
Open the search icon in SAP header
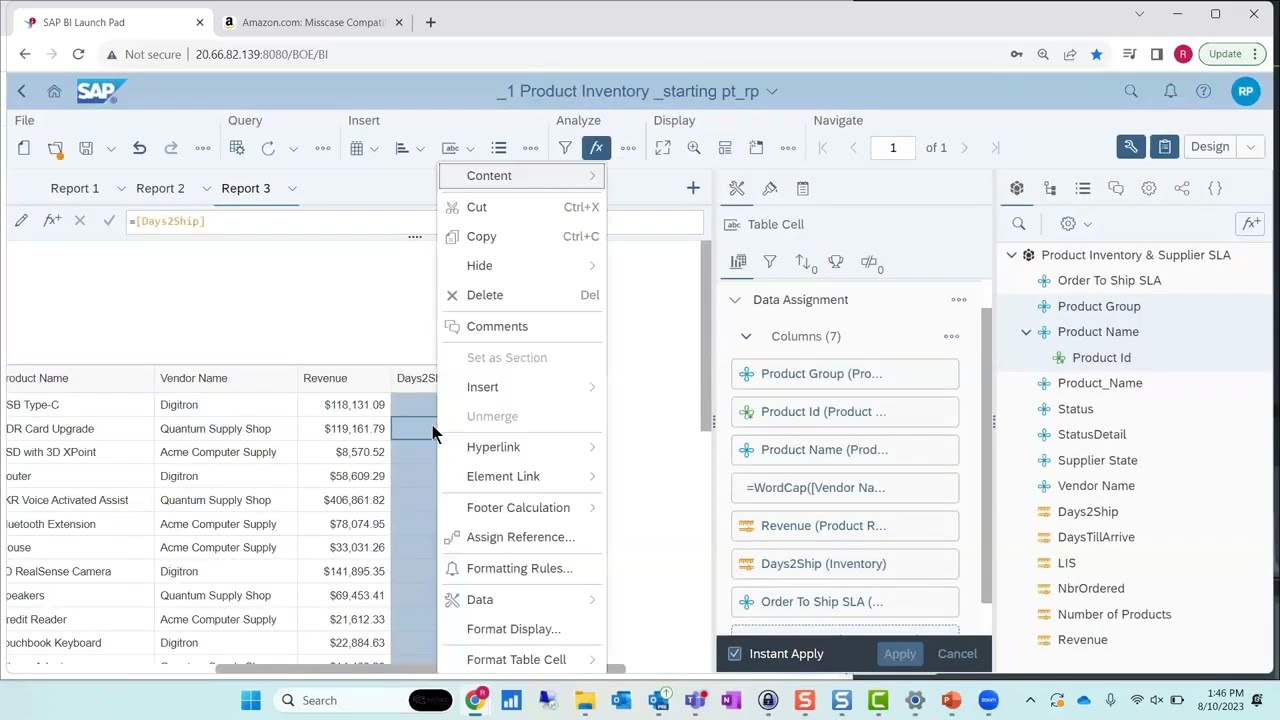[x=1131, y=91]
